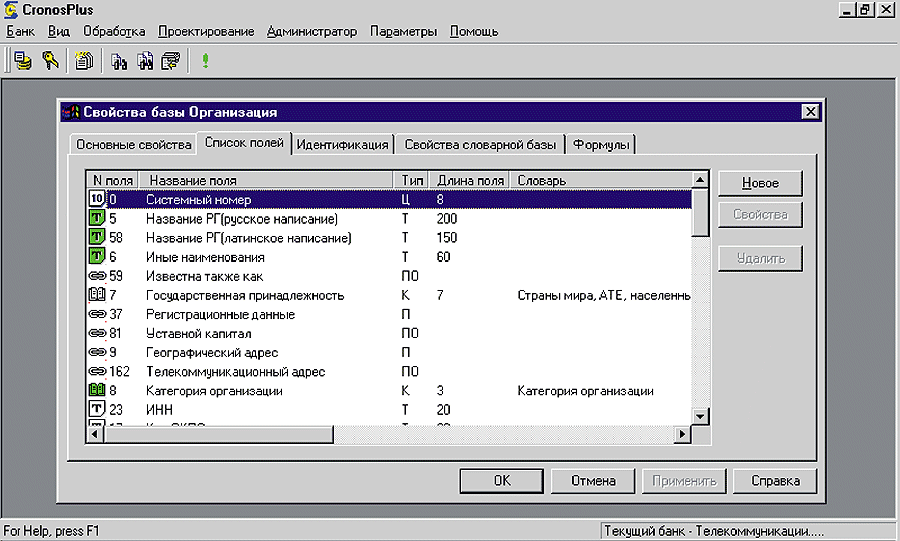
Task: Click the horizontal scroll right arrow
Action: click(682, 434)
